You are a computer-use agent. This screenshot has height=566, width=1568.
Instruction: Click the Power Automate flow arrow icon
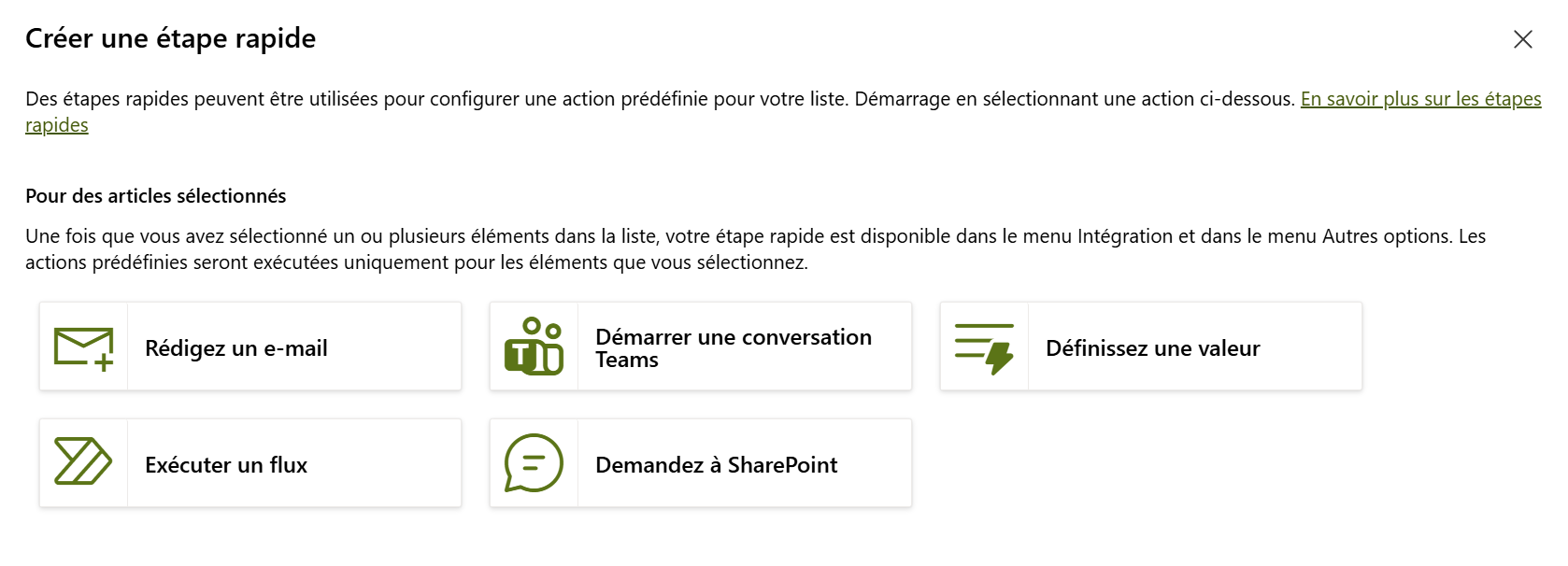[83, 462]
